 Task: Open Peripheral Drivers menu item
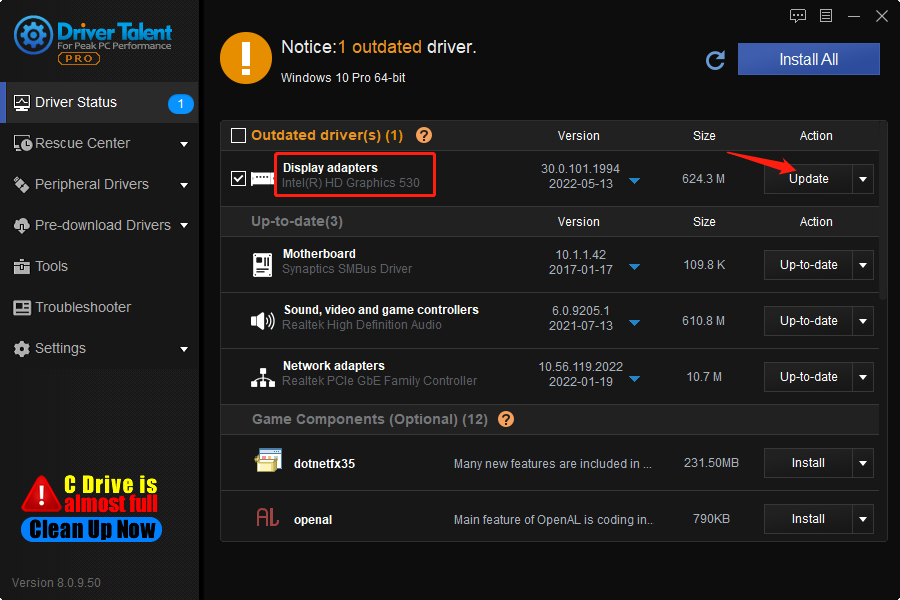click(99, 184)
